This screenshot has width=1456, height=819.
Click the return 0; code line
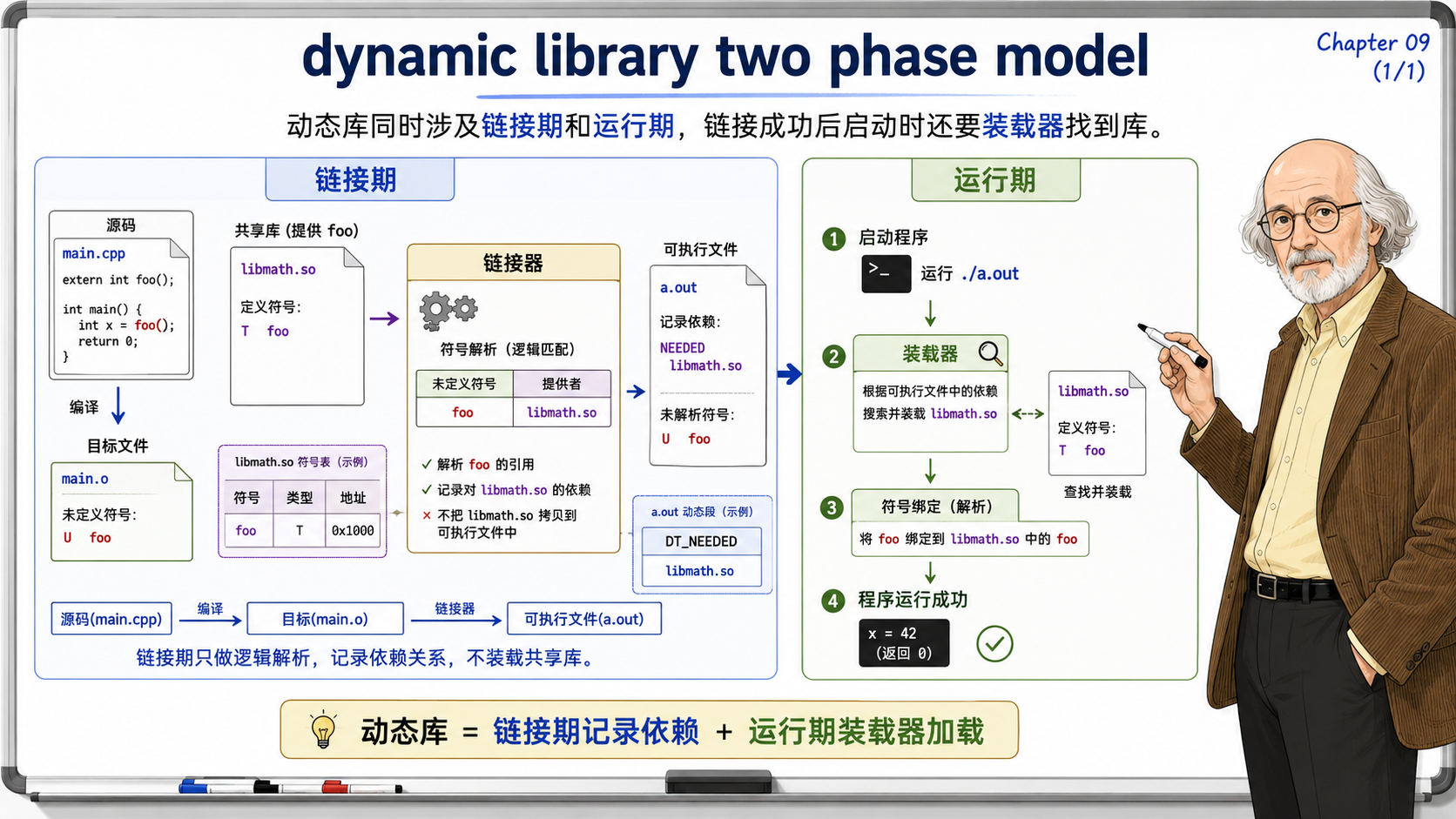click(x=108, y=341)
